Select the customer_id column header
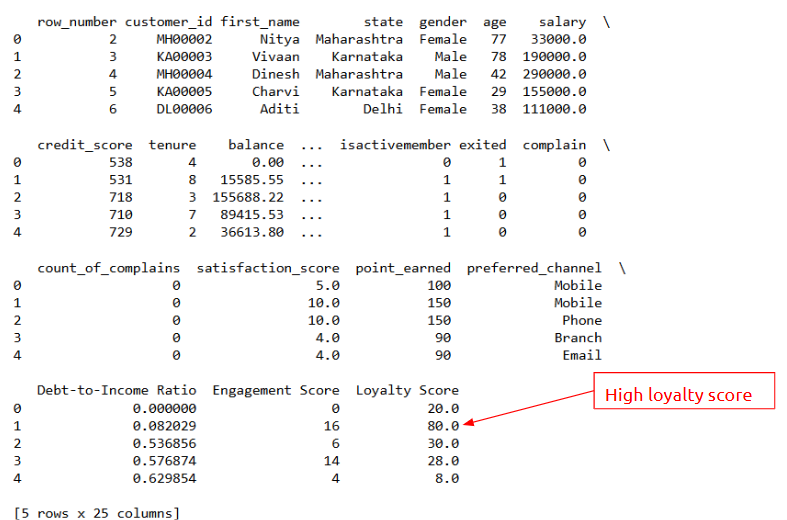 coord(169,23)
